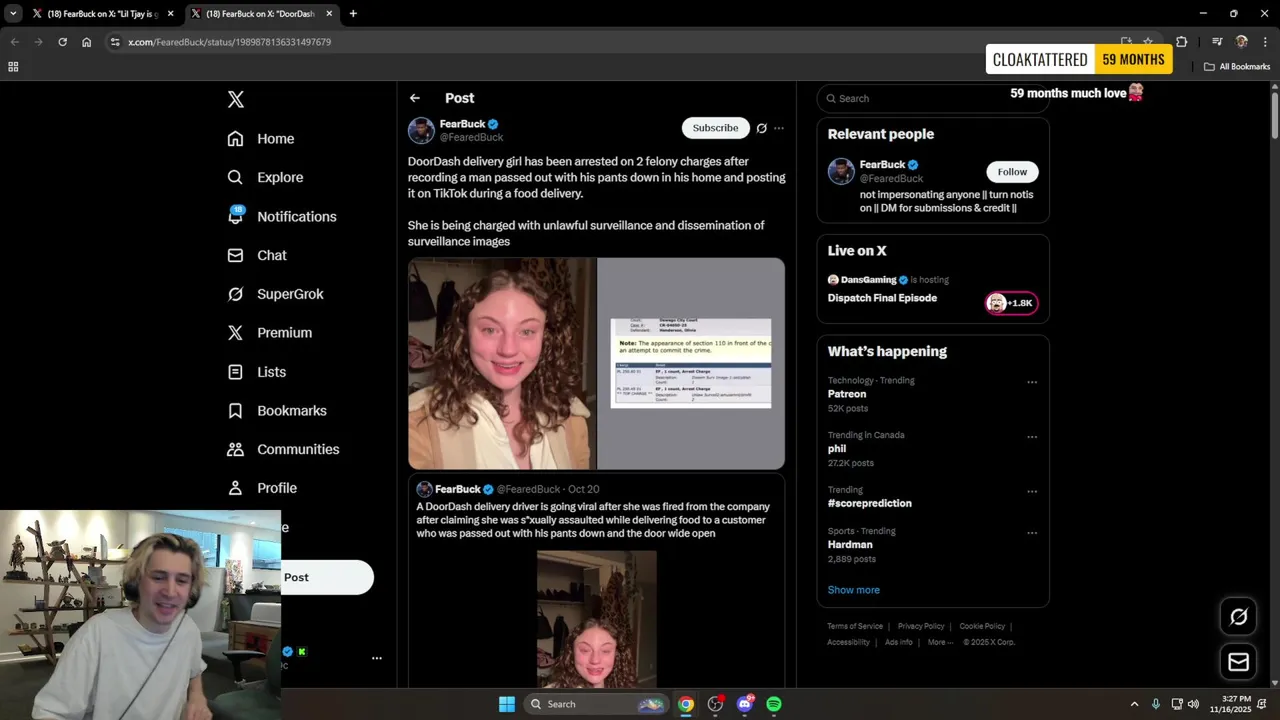This screenshot has height=720, width=1280.
Task: Open more options for #scoreprediction trend
Action: pyautogui.click(x=1032, y=491)
